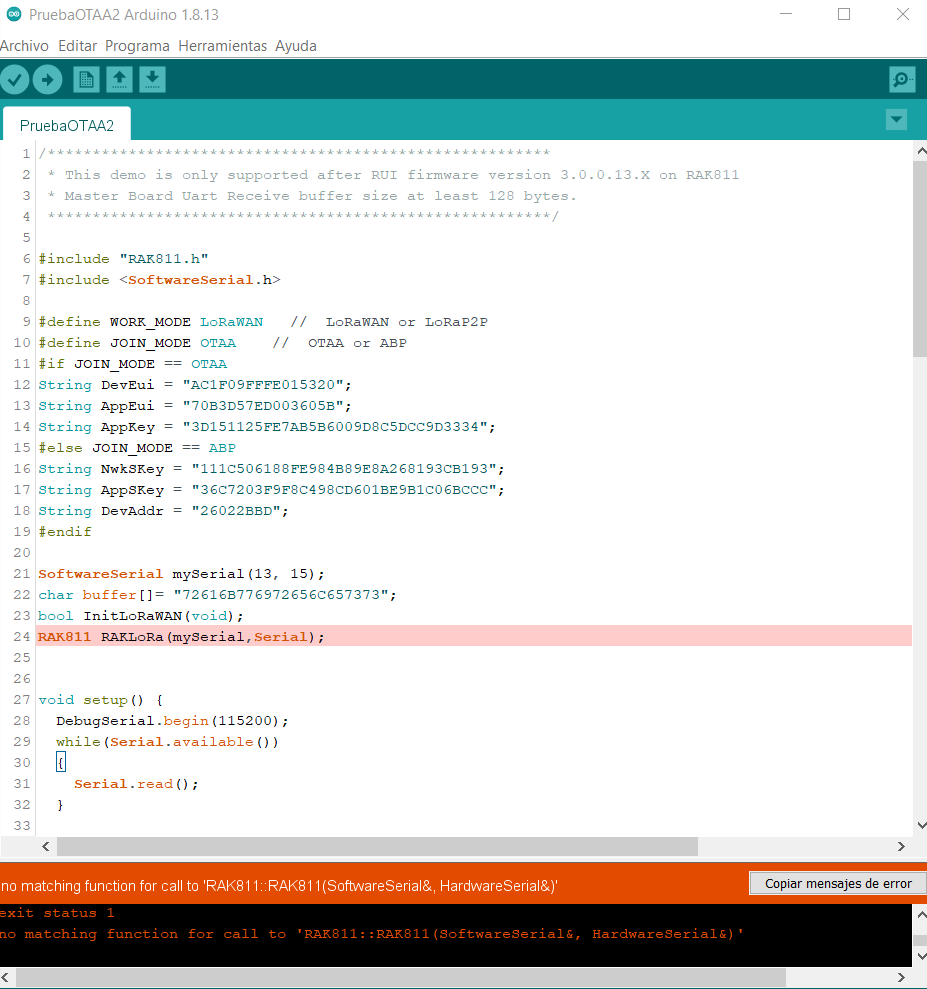Screen dimensions: 927x989
Task: Click Copiar mensajes de error button
Action: 837,884
